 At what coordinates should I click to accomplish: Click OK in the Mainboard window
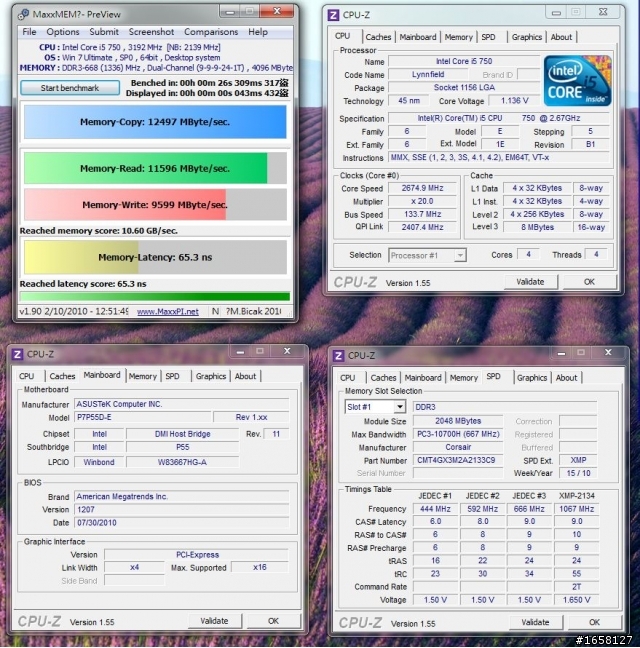273,621
